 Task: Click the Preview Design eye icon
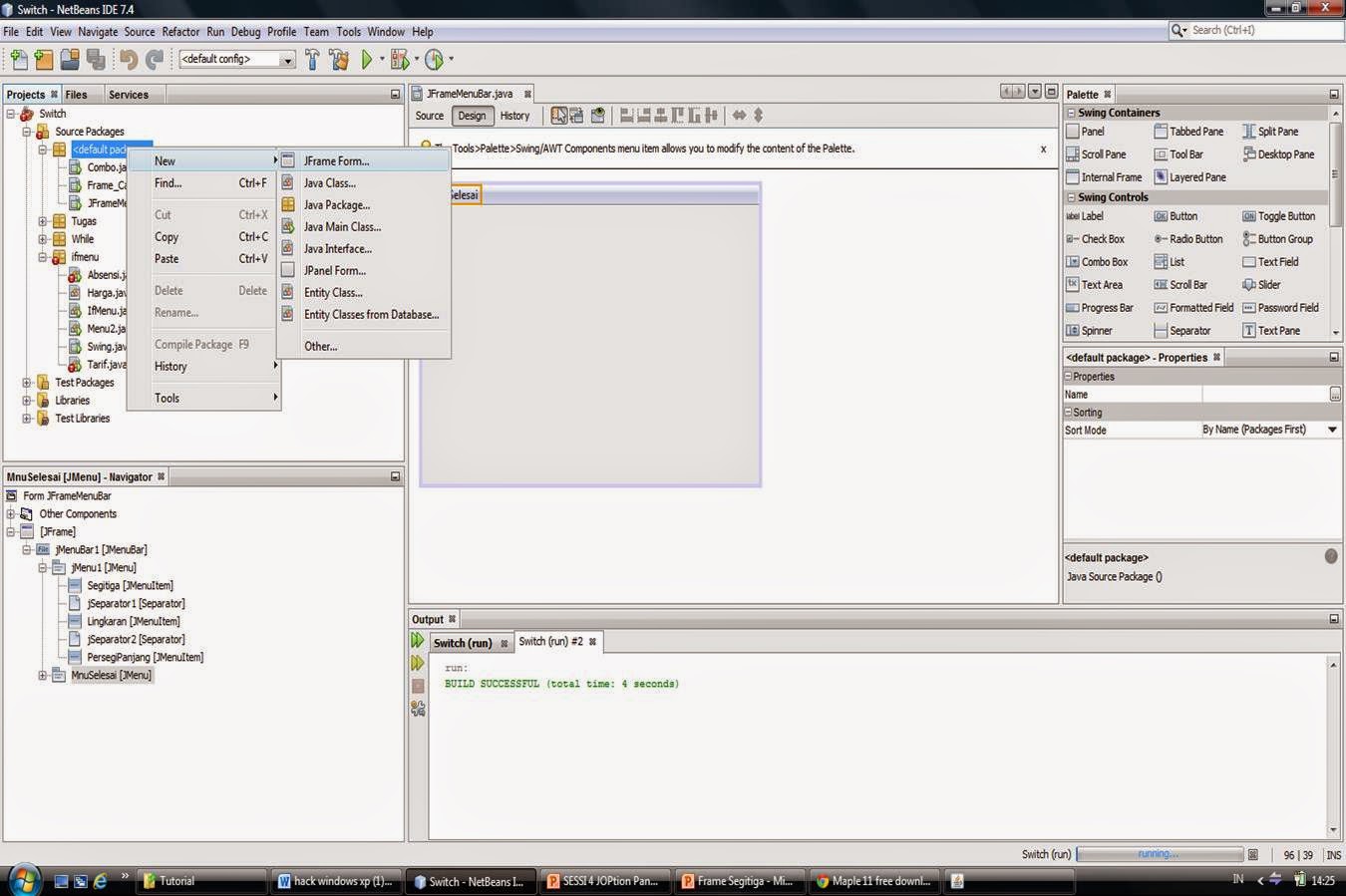pos(597,116)
